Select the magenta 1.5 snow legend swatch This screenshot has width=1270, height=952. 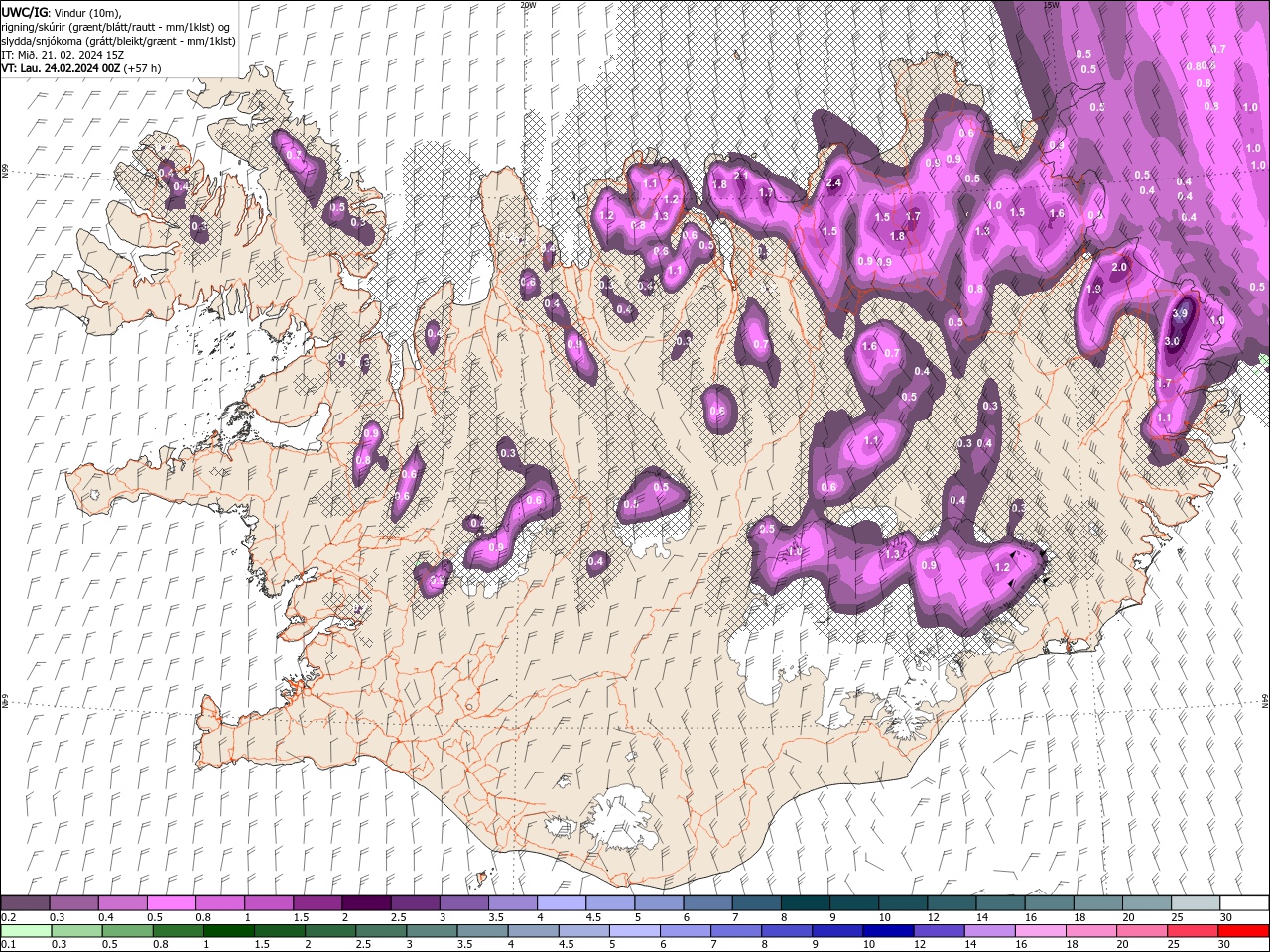pos(317,903)
